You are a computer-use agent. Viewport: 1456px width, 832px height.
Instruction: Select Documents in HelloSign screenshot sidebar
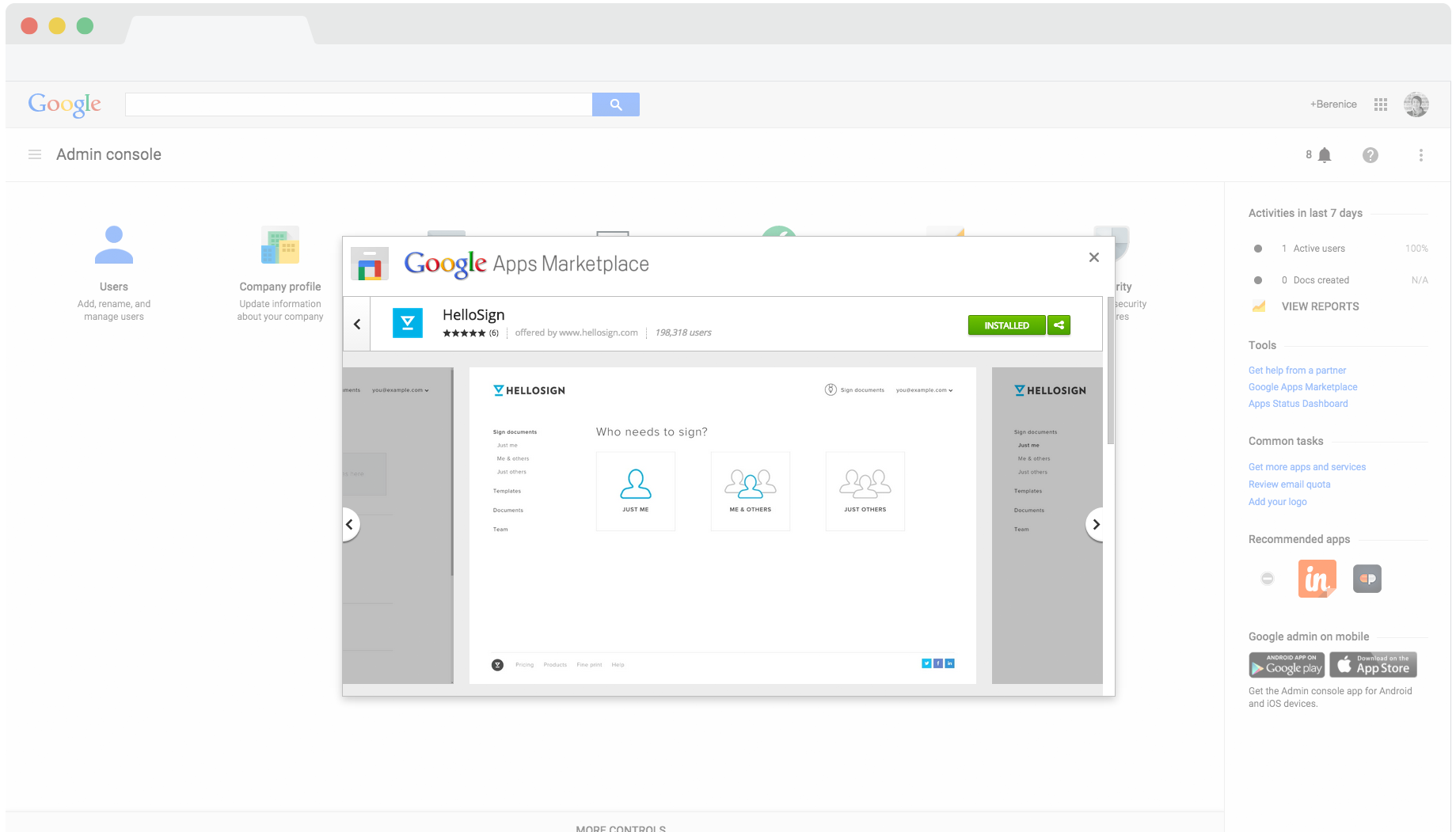point(508,511)
